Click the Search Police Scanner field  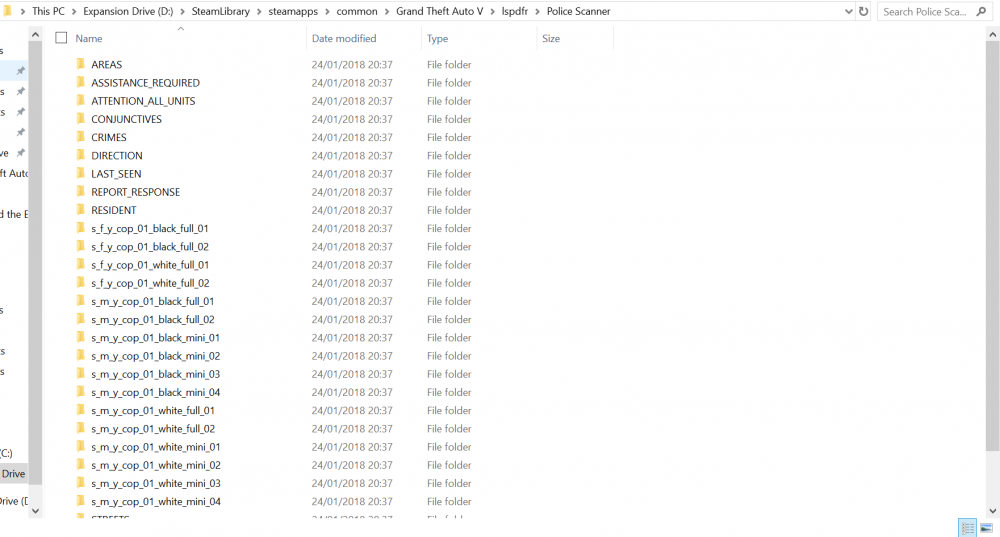(925, 11)
